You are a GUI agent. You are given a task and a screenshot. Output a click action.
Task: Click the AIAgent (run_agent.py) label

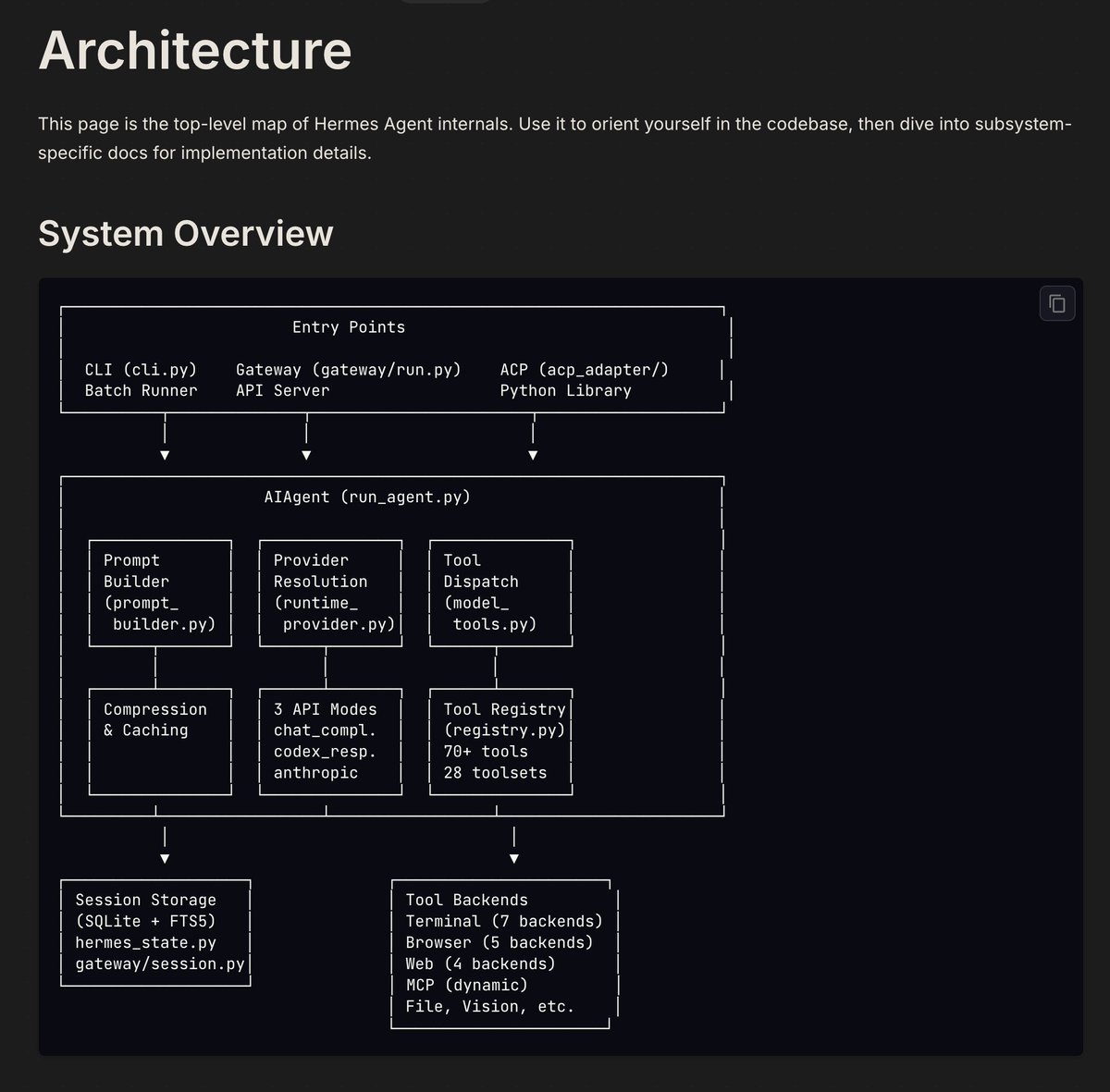click(367, 497)
